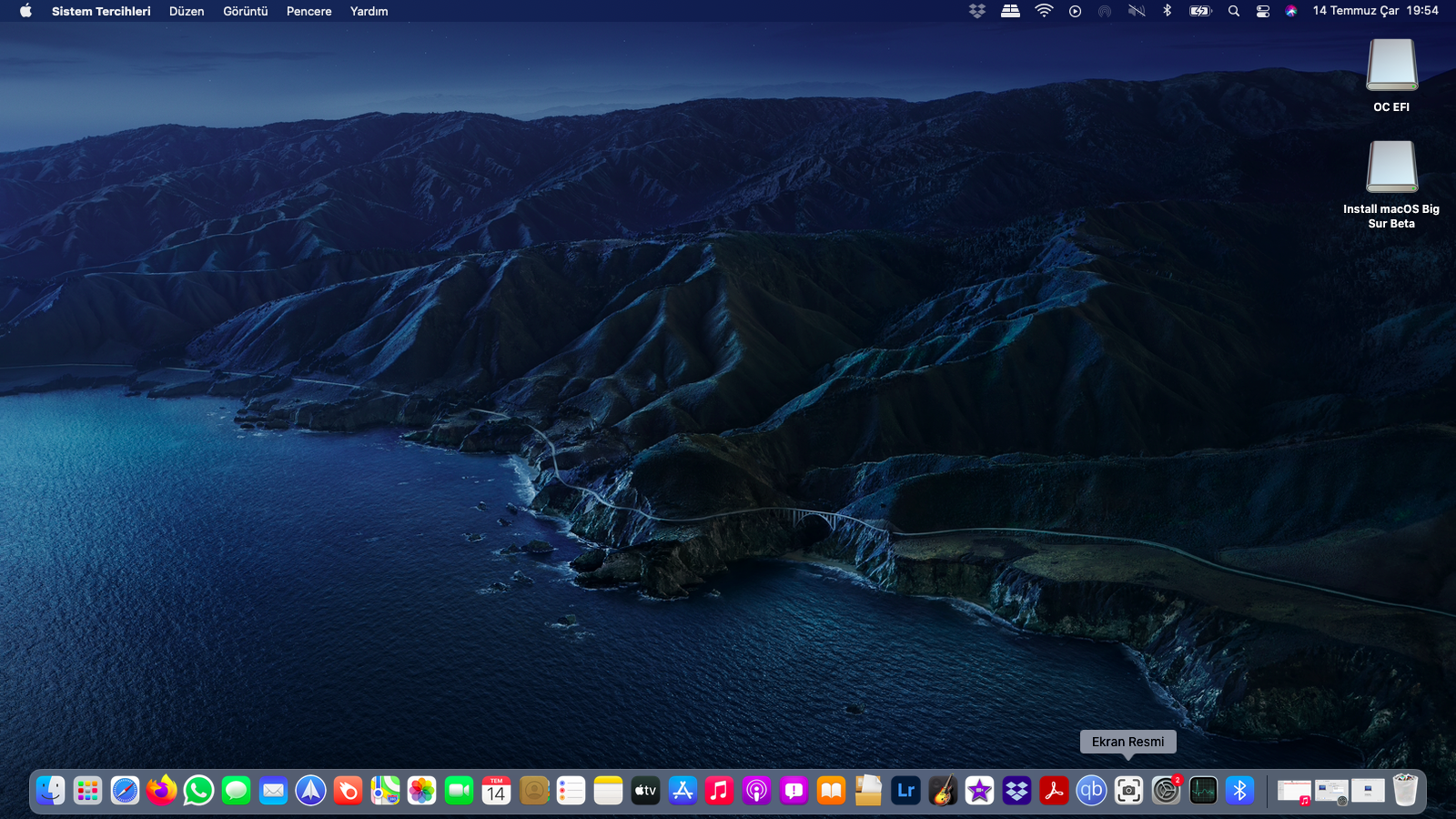Screen dimensions: 1456x819
Task: Launch GarageBand from the Dock
Action: tap(943, 790)
